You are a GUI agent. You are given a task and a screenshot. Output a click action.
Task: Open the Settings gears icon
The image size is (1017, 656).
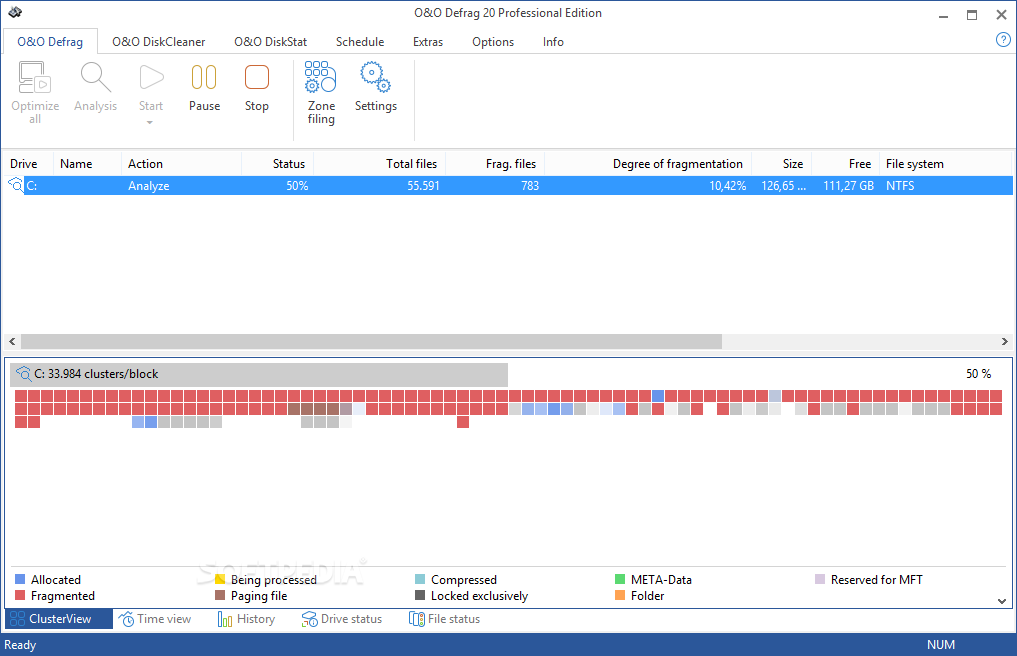click(x=375, y=77)
